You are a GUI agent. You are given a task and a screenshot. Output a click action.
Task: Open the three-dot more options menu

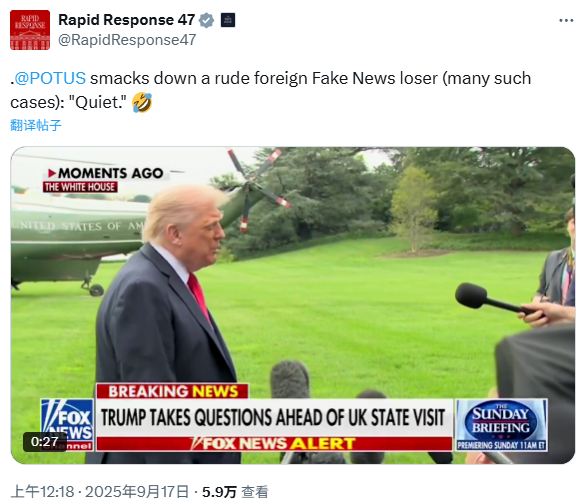pos(566,20)
